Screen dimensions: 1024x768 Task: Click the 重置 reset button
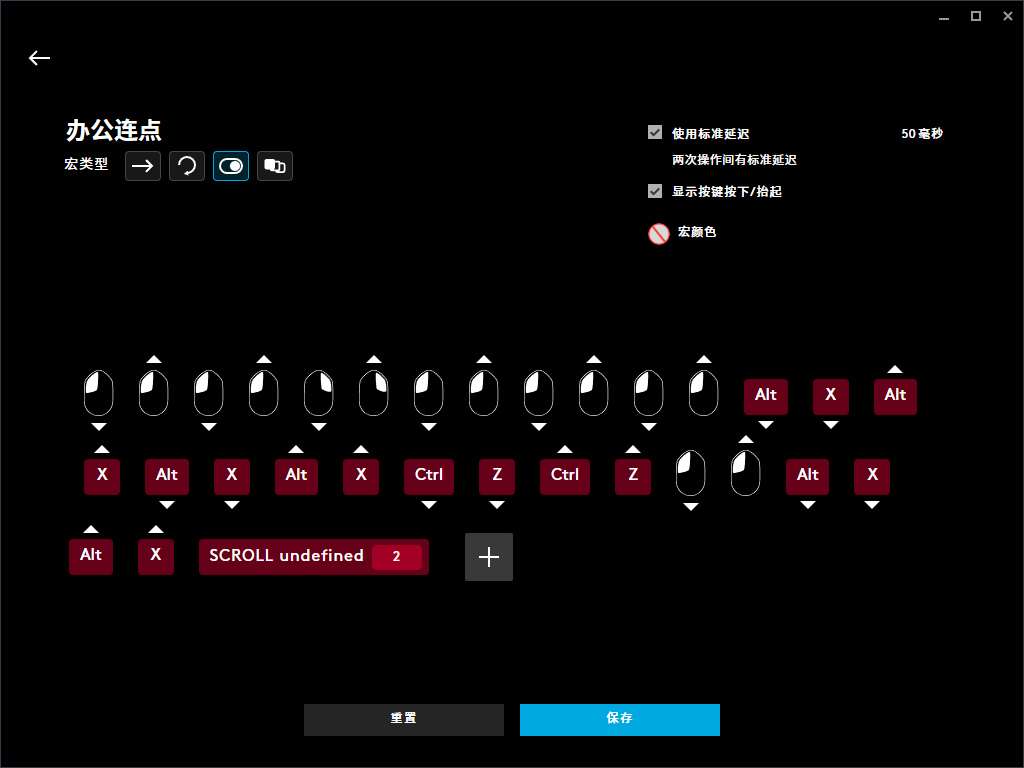[x=404, y=719]
